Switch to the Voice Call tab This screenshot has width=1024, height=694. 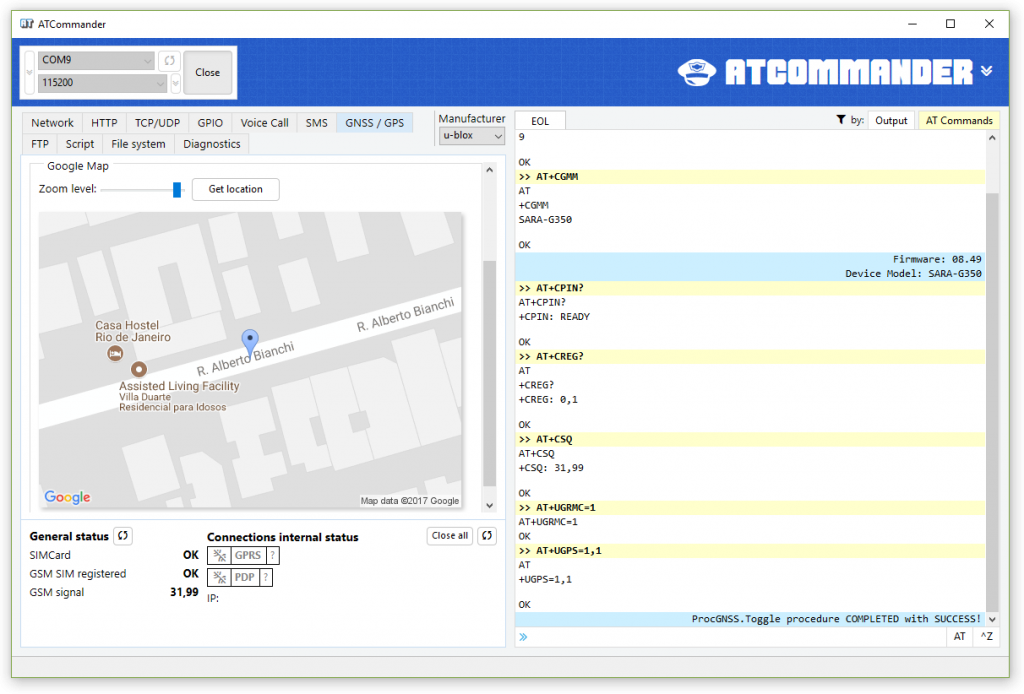264,123
